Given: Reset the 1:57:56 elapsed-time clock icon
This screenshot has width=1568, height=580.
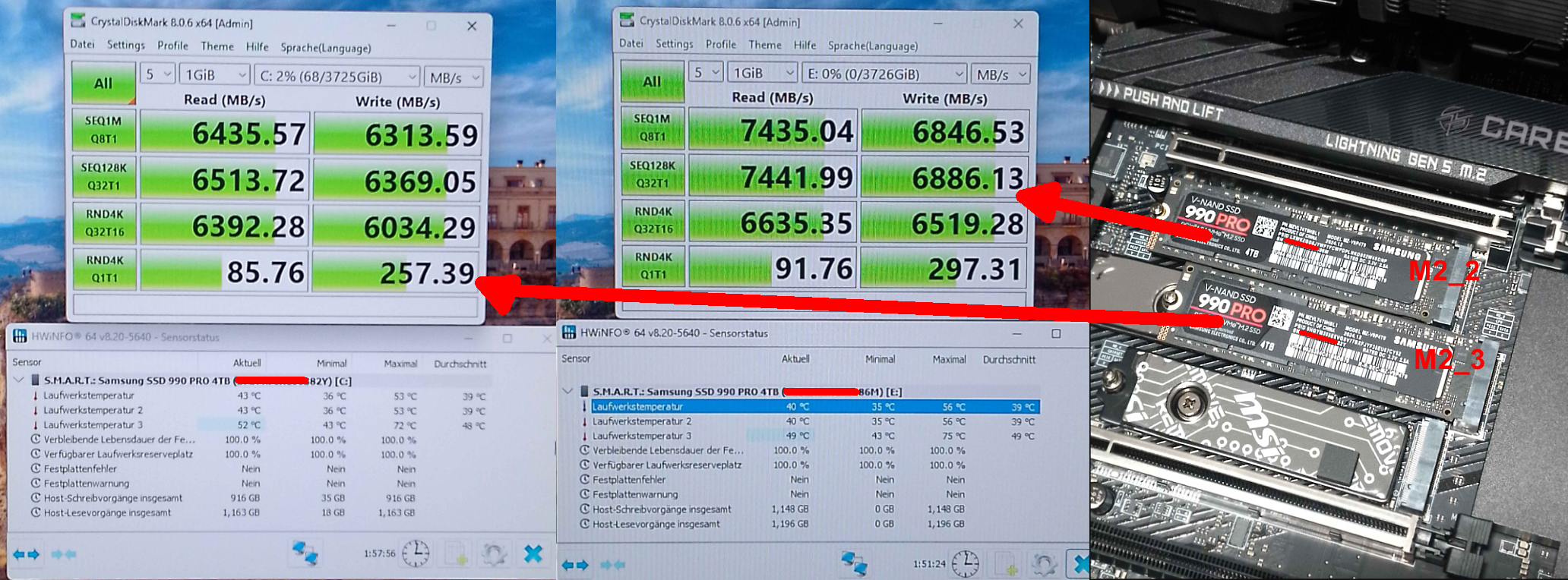Looking at the screenshot, I should (416, 553).
